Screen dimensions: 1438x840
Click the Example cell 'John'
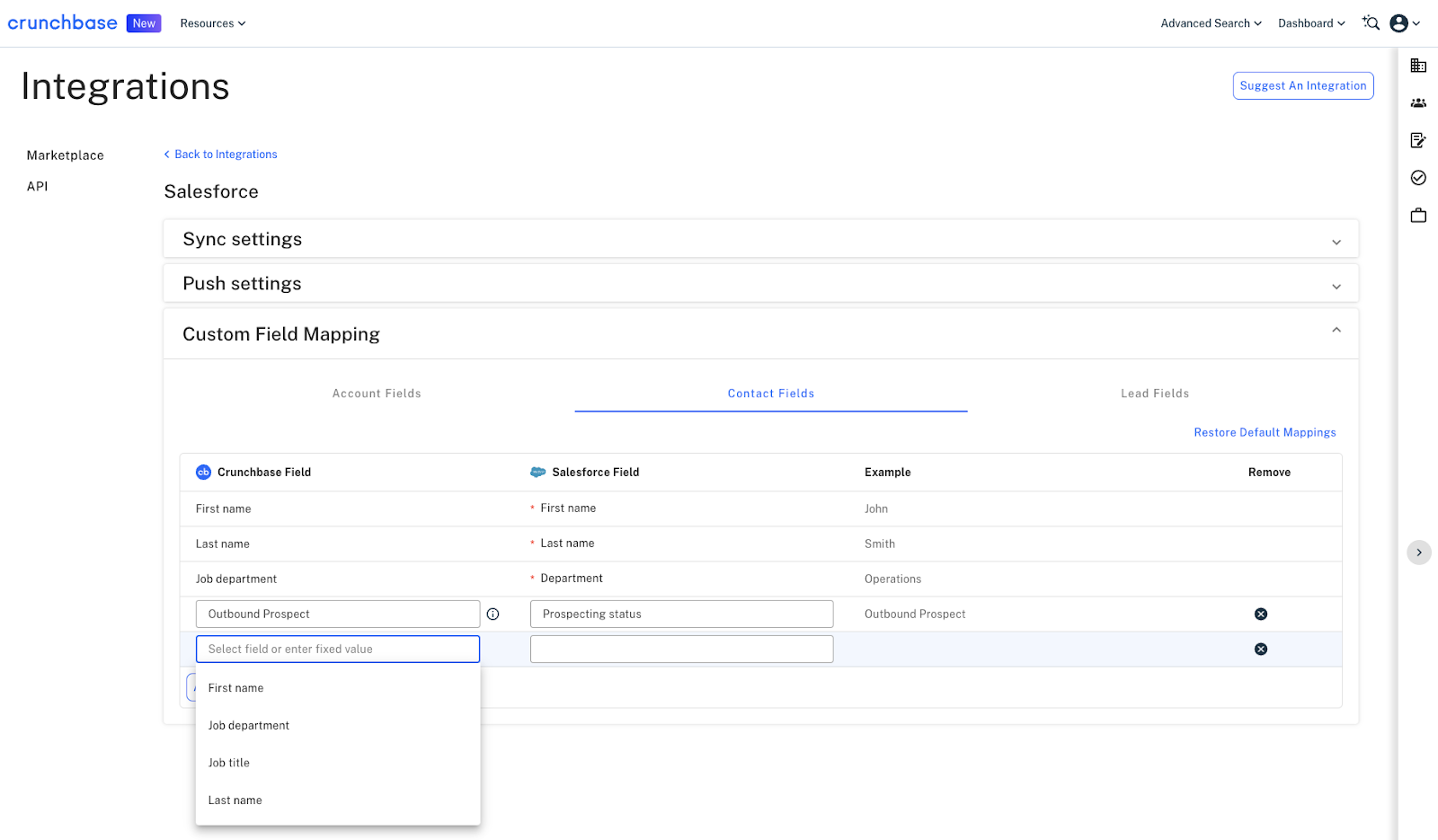coord(876,509)
